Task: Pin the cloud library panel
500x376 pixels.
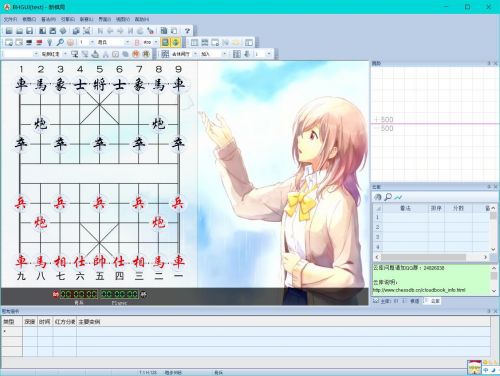Action: pos(489,187)
